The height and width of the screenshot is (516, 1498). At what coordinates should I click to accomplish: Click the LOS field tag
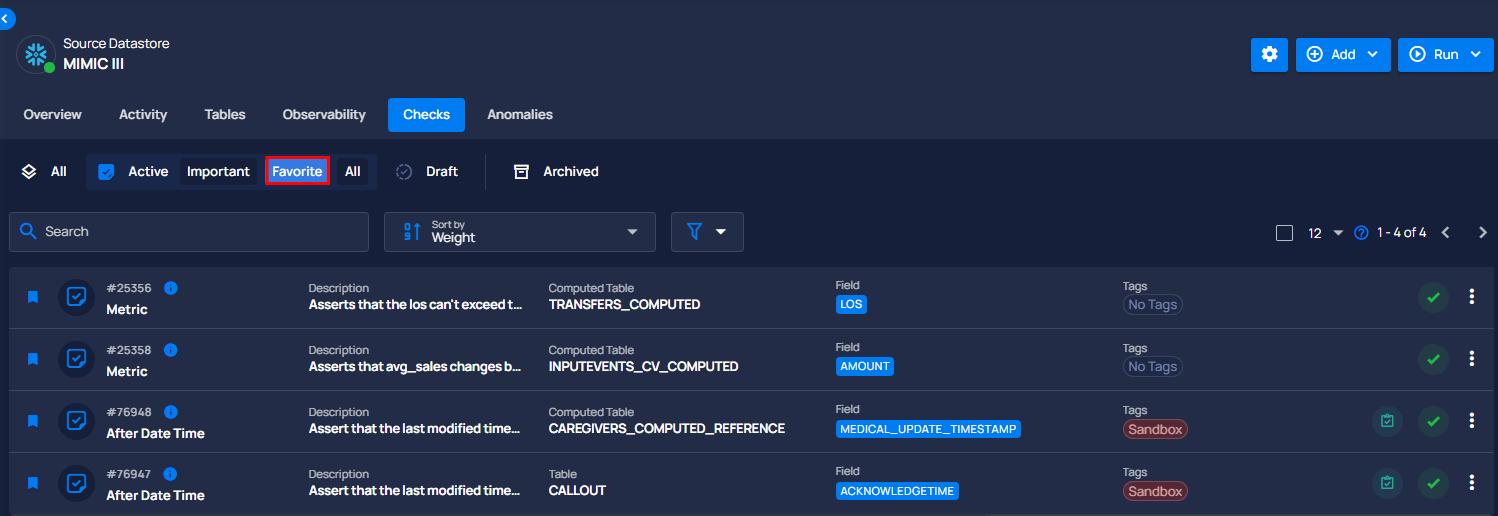(851, 304)
